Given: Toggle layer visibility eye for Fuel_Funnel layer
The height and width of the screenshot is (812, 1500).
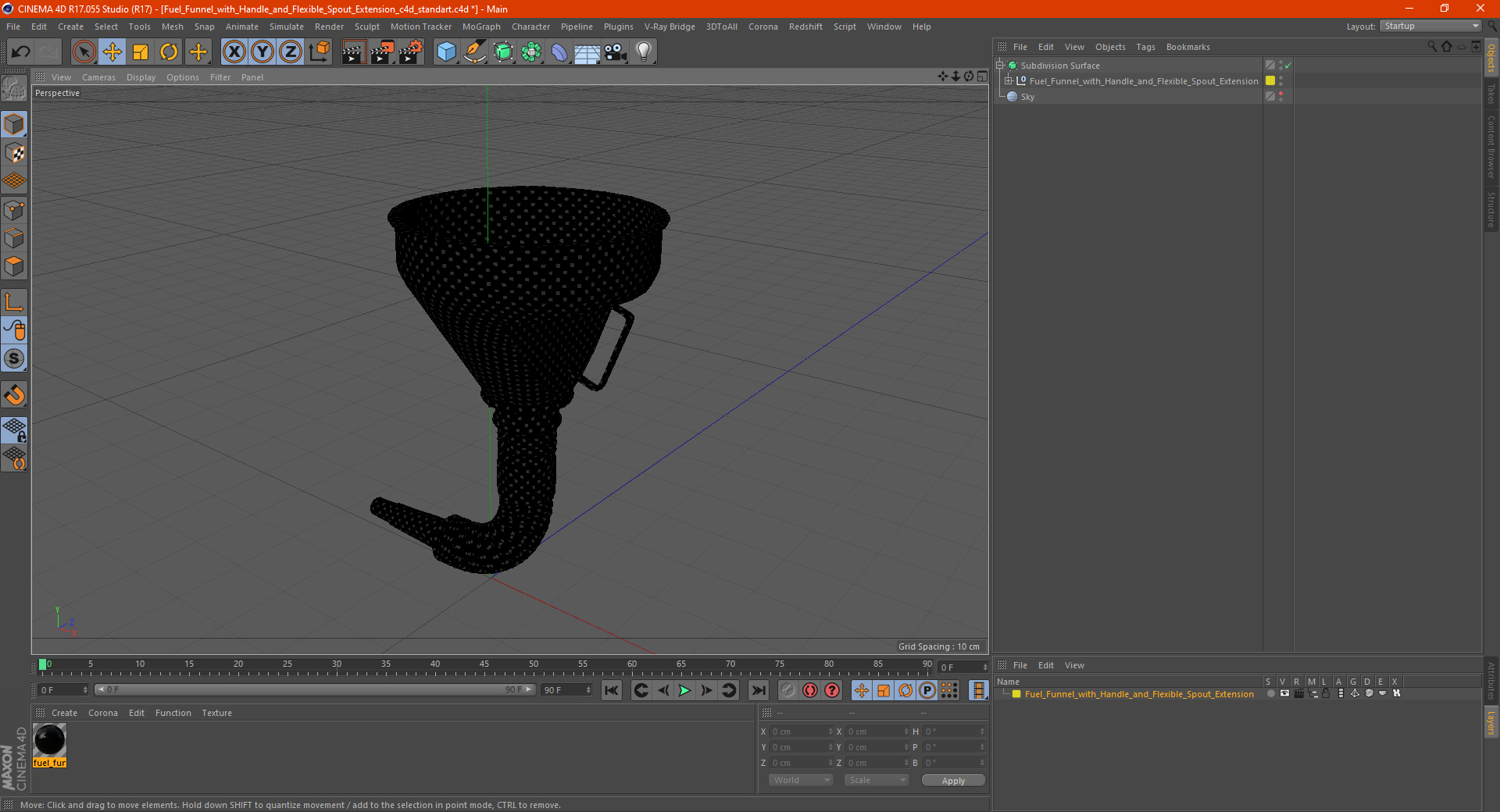Looking at the screenshot, I should click(1284, 693).
